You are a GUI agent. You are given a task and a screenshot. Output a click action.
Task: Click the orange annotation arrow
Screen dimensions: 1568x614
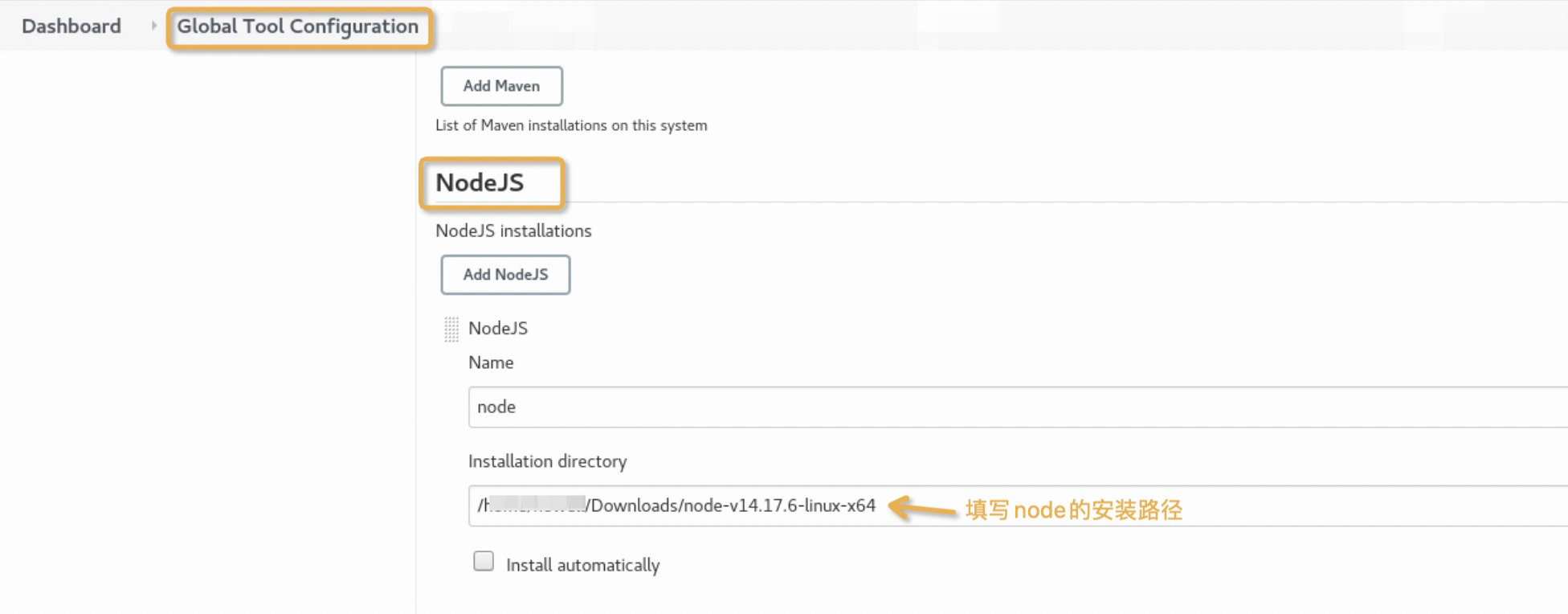[x=922, y=508]
